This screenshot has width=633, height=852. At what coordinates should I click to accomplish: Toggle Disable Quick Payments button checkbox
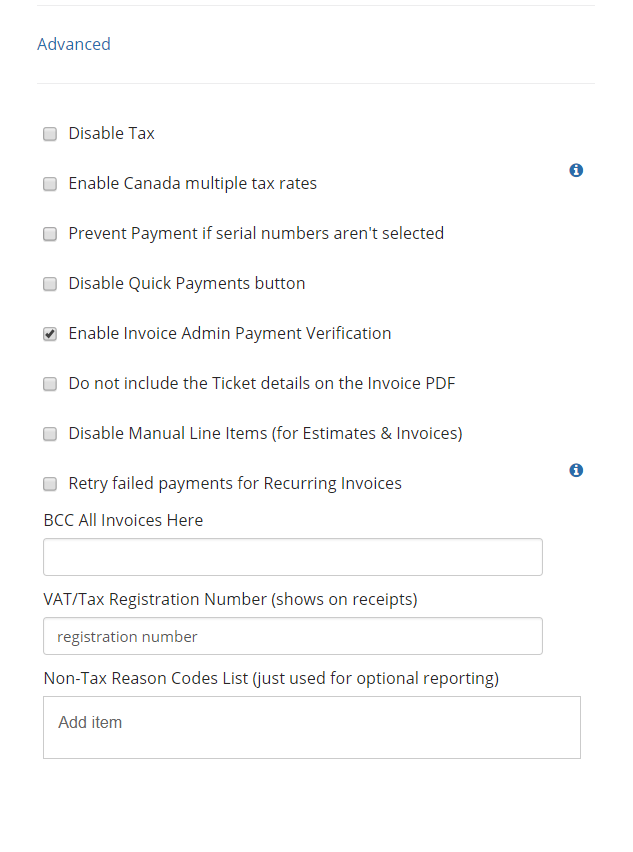point(50,284)
